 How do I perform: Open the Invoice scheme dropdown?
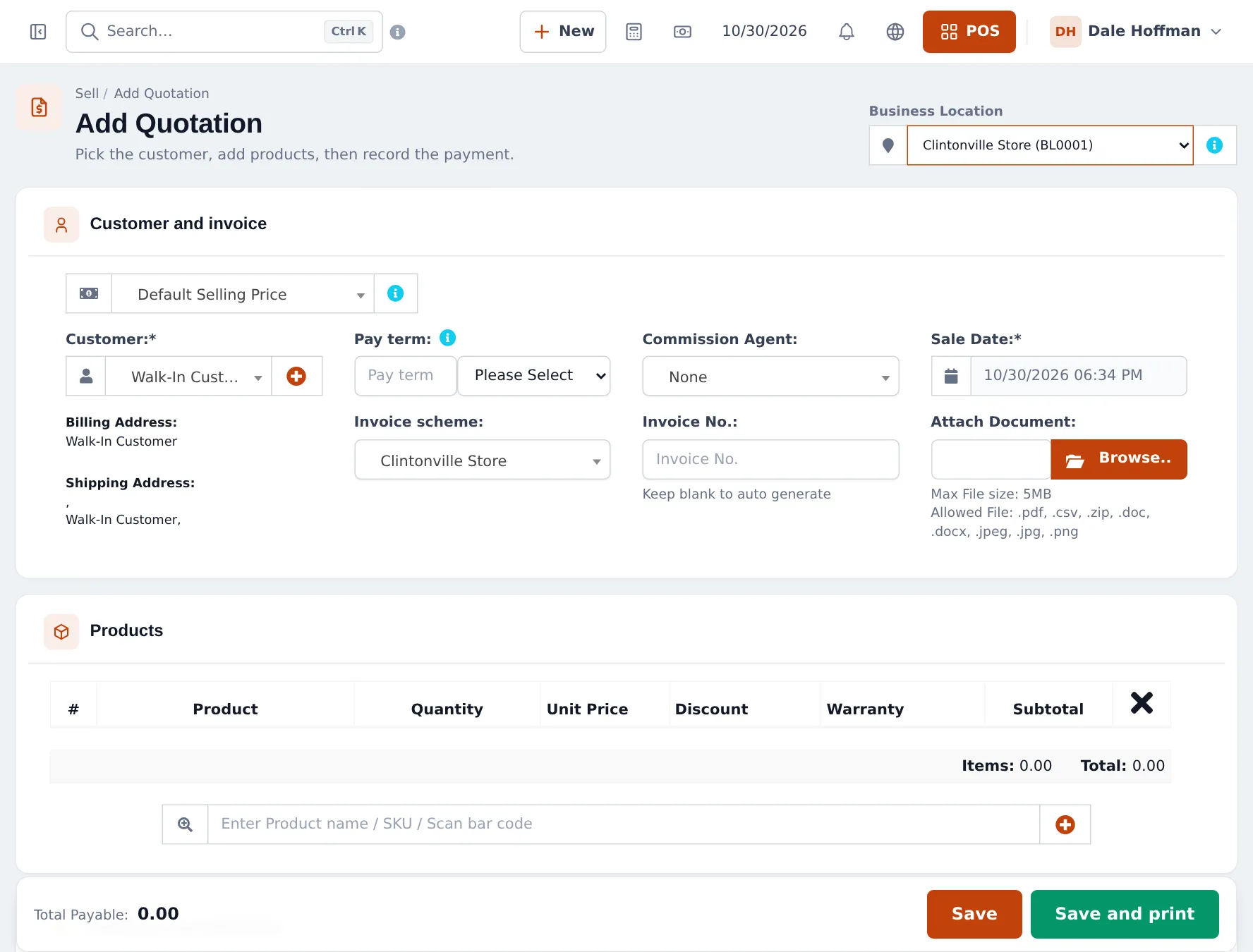point(483,460)
